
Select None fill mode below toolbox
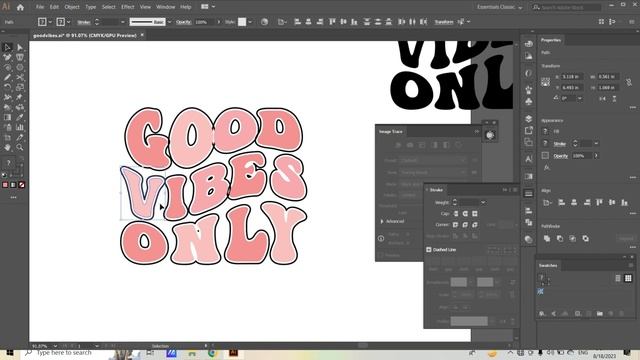pos(22,185)
